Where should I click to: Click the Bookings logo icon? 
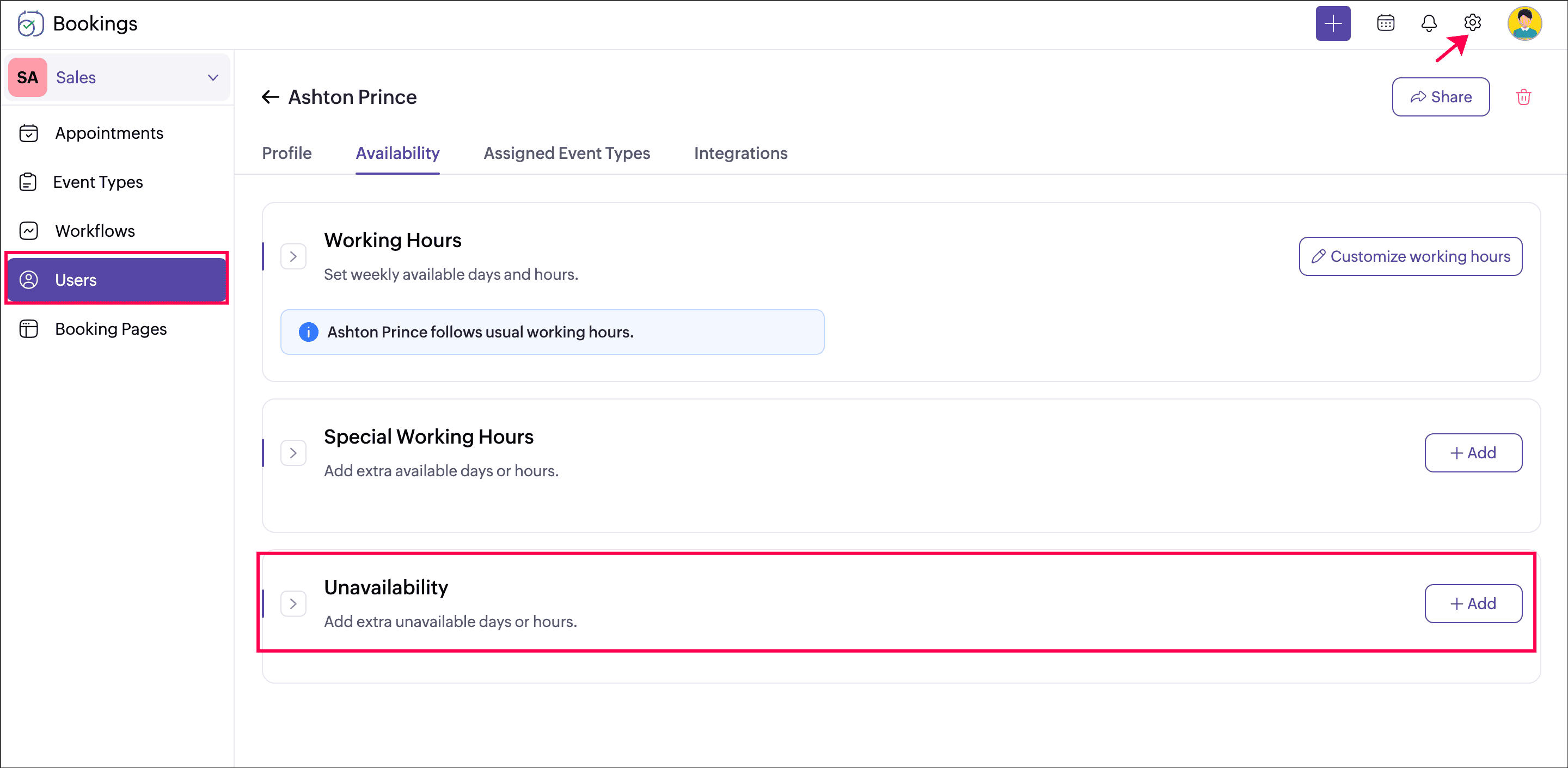click(x=30, y=24)
